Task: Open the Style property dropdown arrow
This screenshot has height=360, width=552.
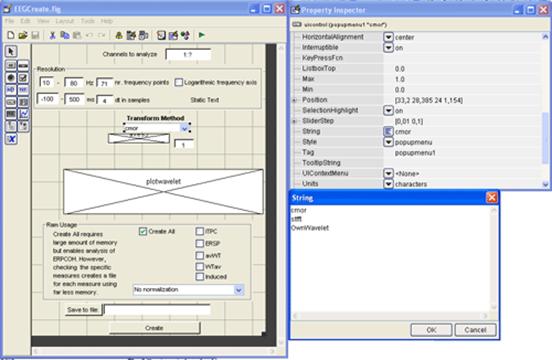Action: tap(388, 142)
